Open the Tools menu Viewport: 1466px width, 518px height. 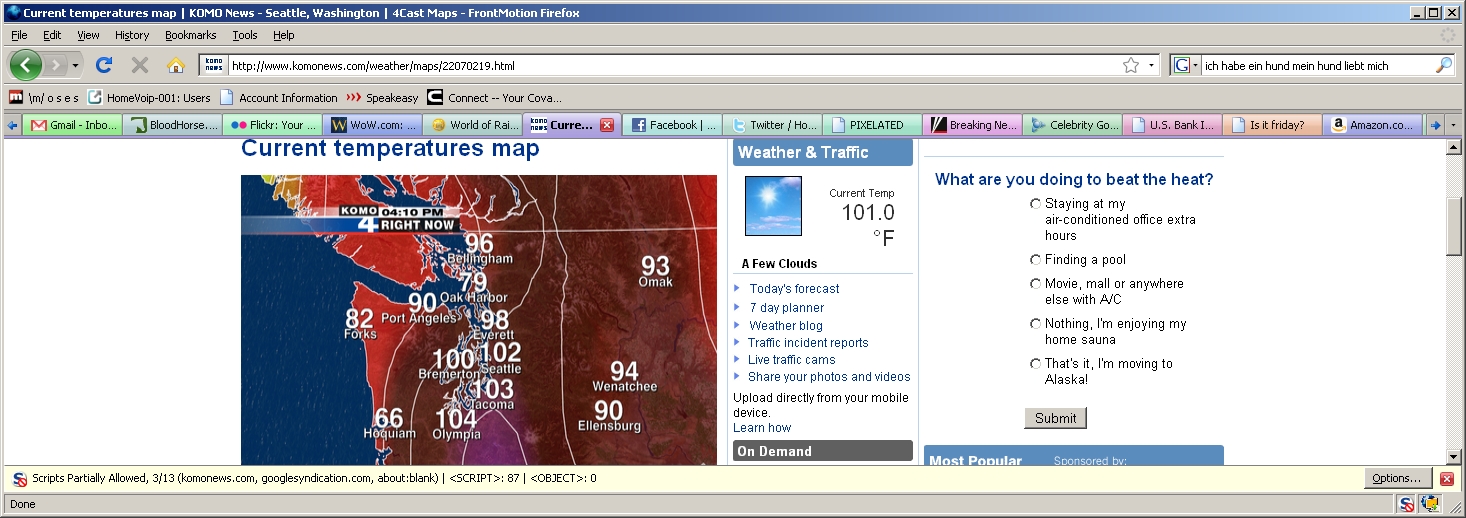245,35
